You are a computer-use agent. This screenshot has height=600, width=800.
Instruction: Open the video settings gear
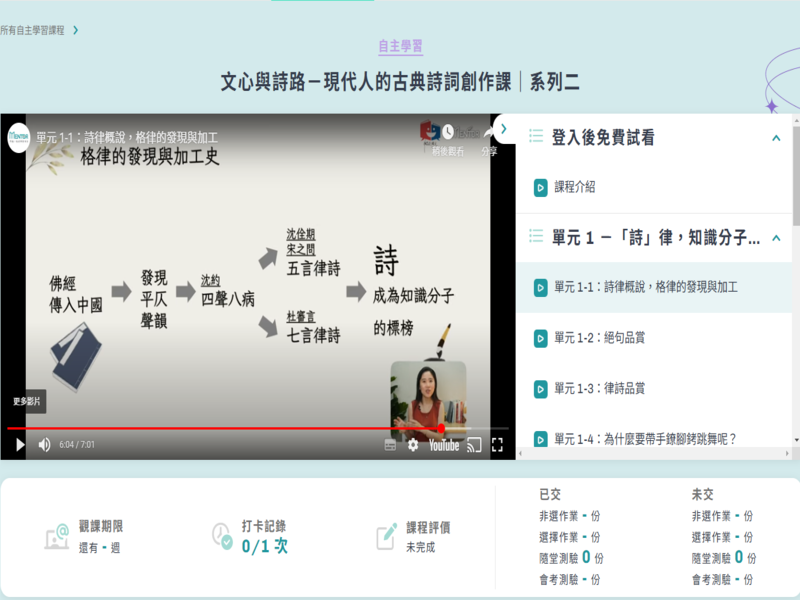click(413, 445)
